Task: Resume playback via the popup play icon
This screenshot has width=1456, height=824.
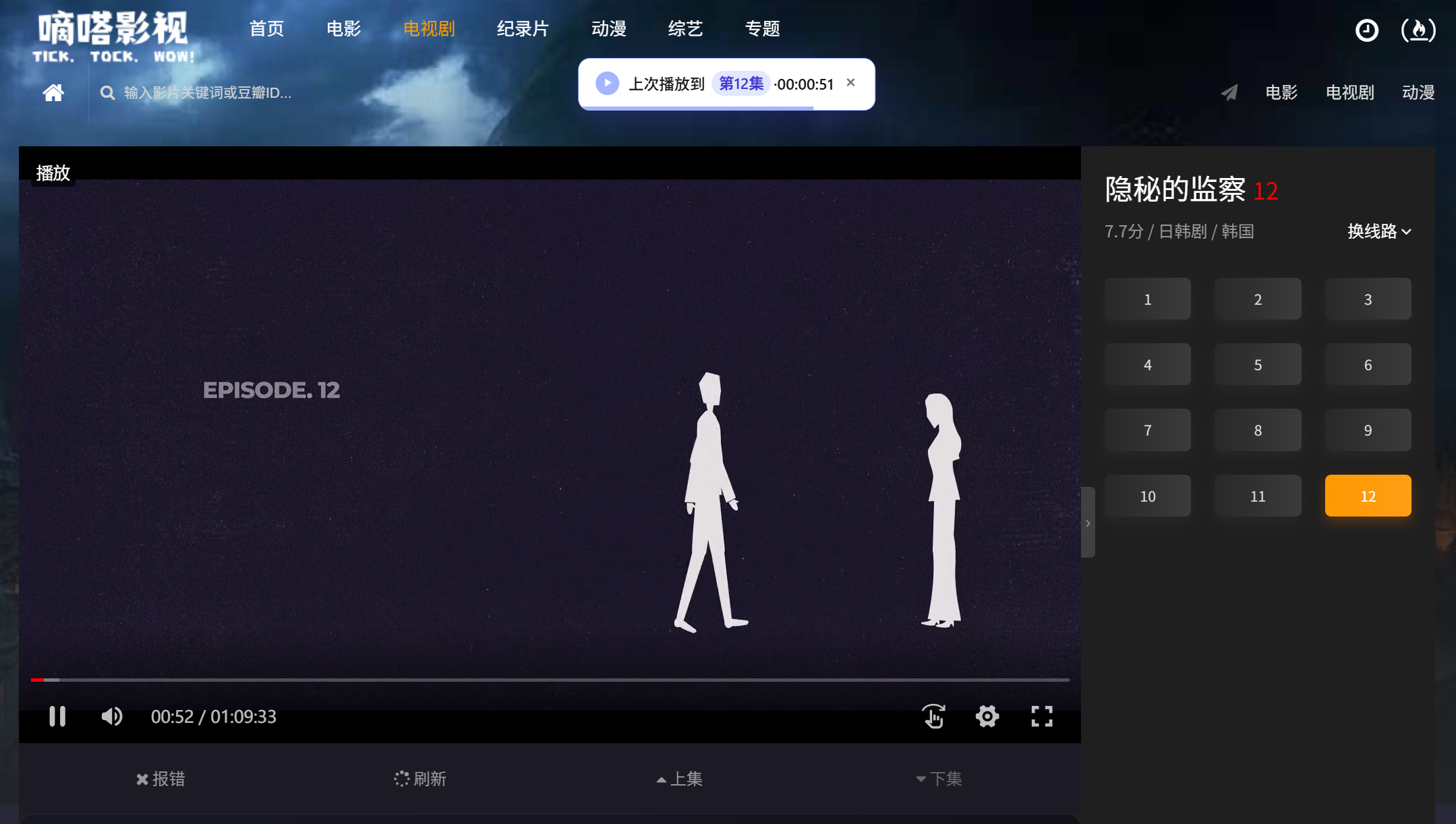Action: [607, 84]
